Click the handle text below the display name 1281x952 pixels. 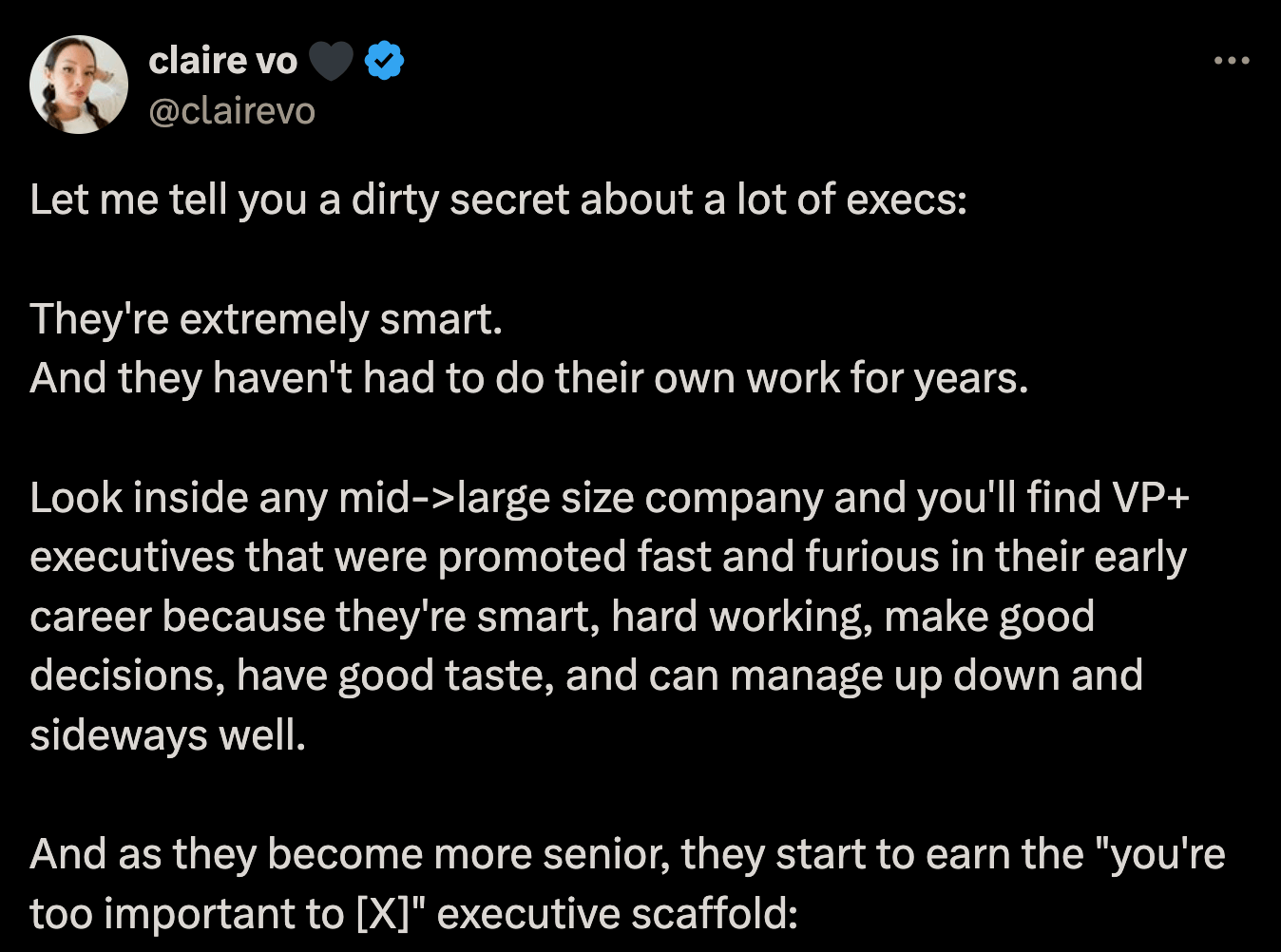tap(231, 111)
